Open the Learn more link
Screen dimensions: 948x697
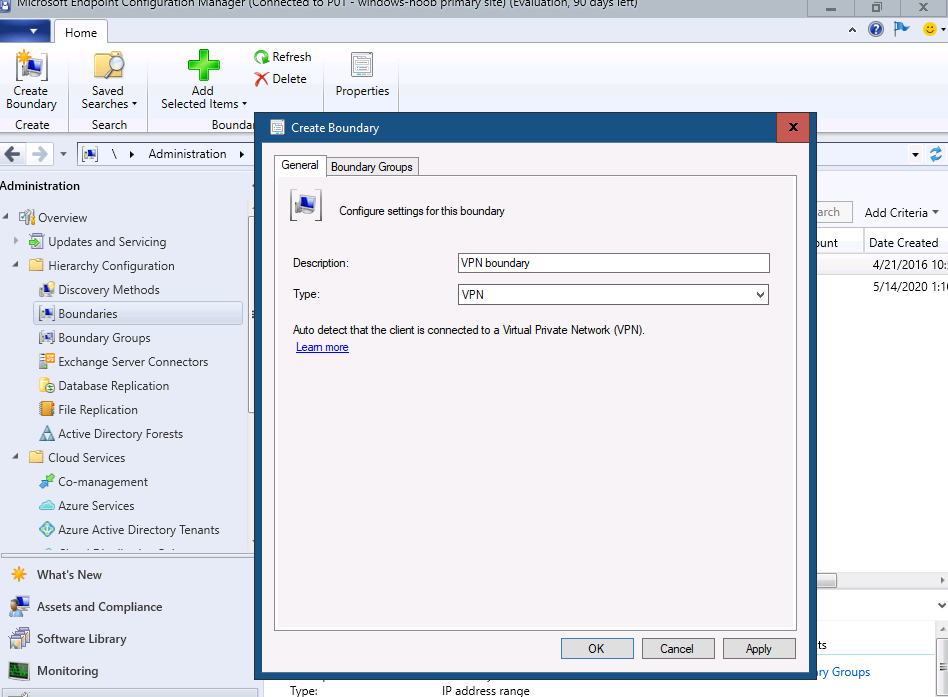(322, 347)
